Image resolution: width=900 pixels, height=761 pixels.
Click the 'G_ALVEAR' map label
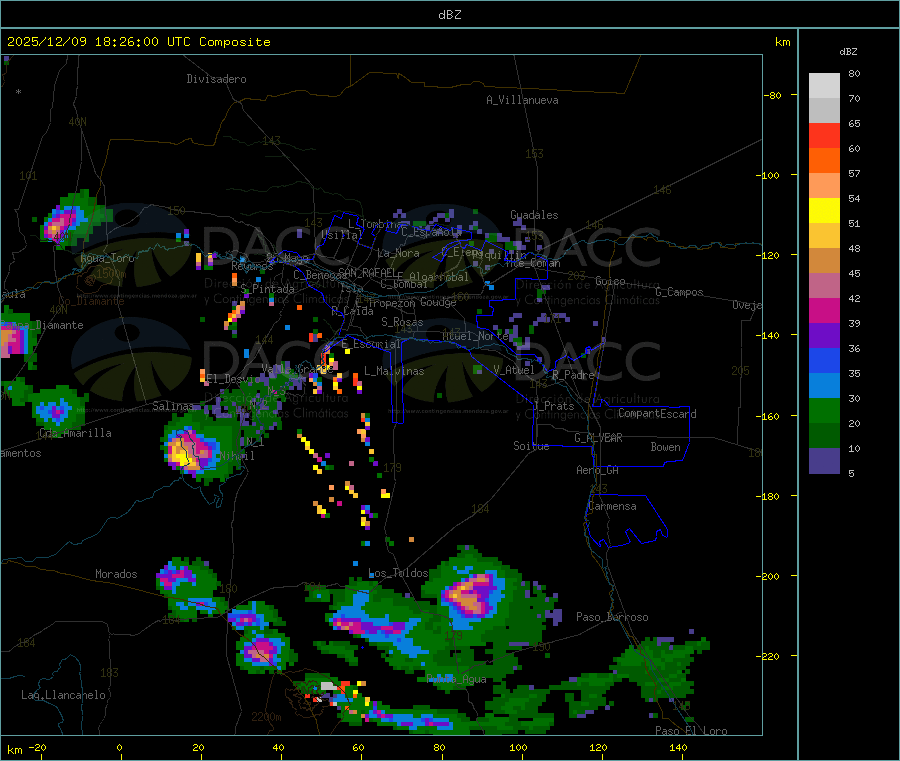point(598,438)
